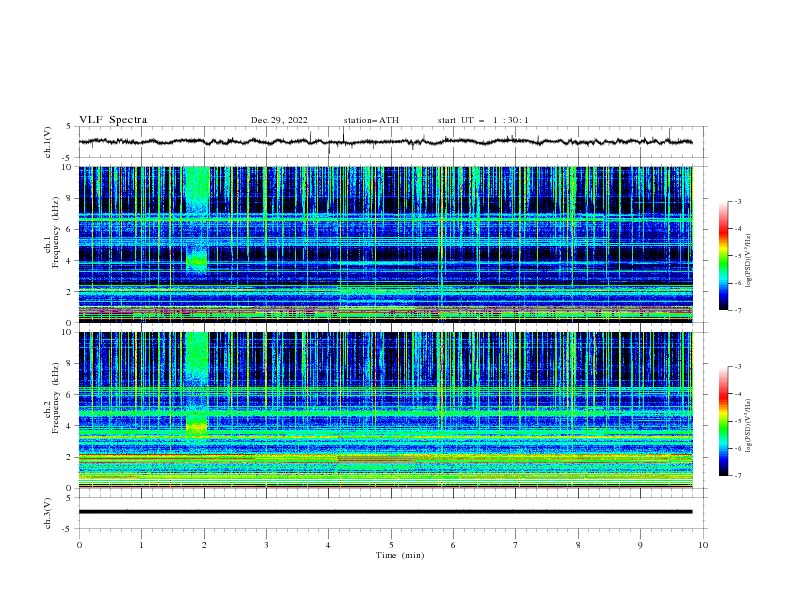Click the "ch.1(V)" axis label
Viewport: 792px width, 612px height.
click(48, 142)
